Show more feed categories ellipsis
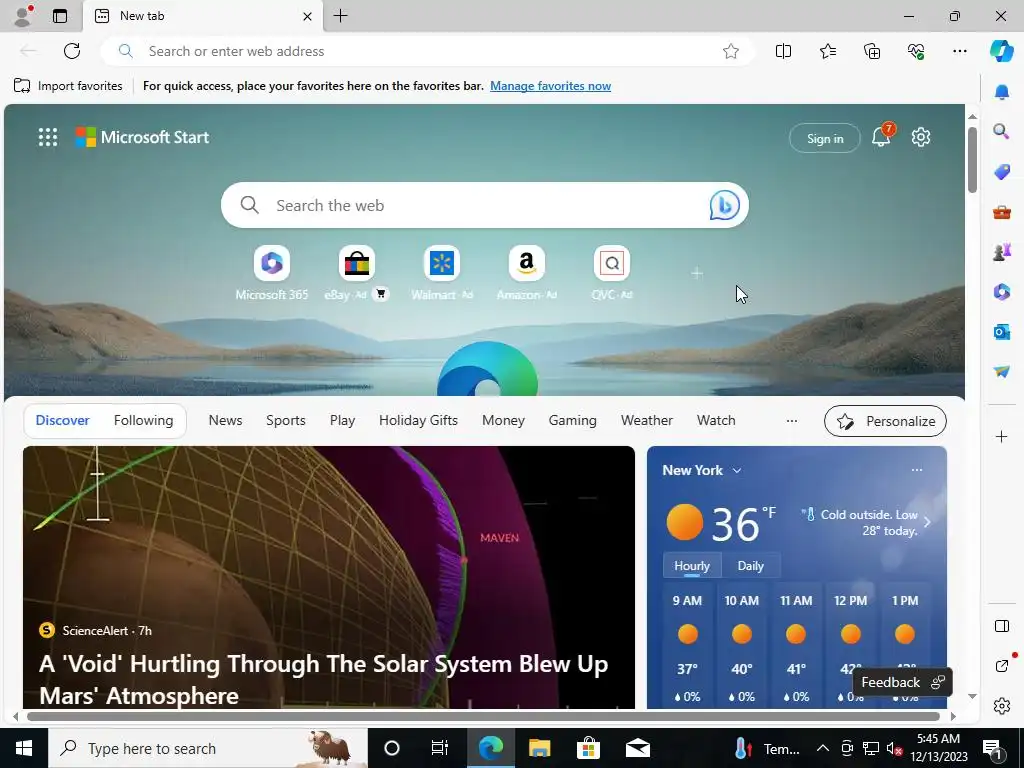This screenshot has height=768, width=1024. click(792, 421)
